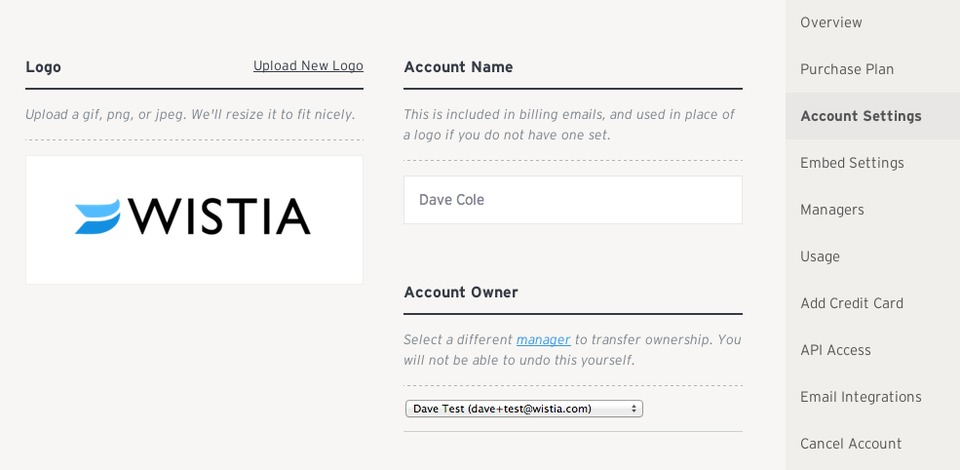The image size is (960, 470).
Task: Click the Account Name section heading
Action: point(459,67)
